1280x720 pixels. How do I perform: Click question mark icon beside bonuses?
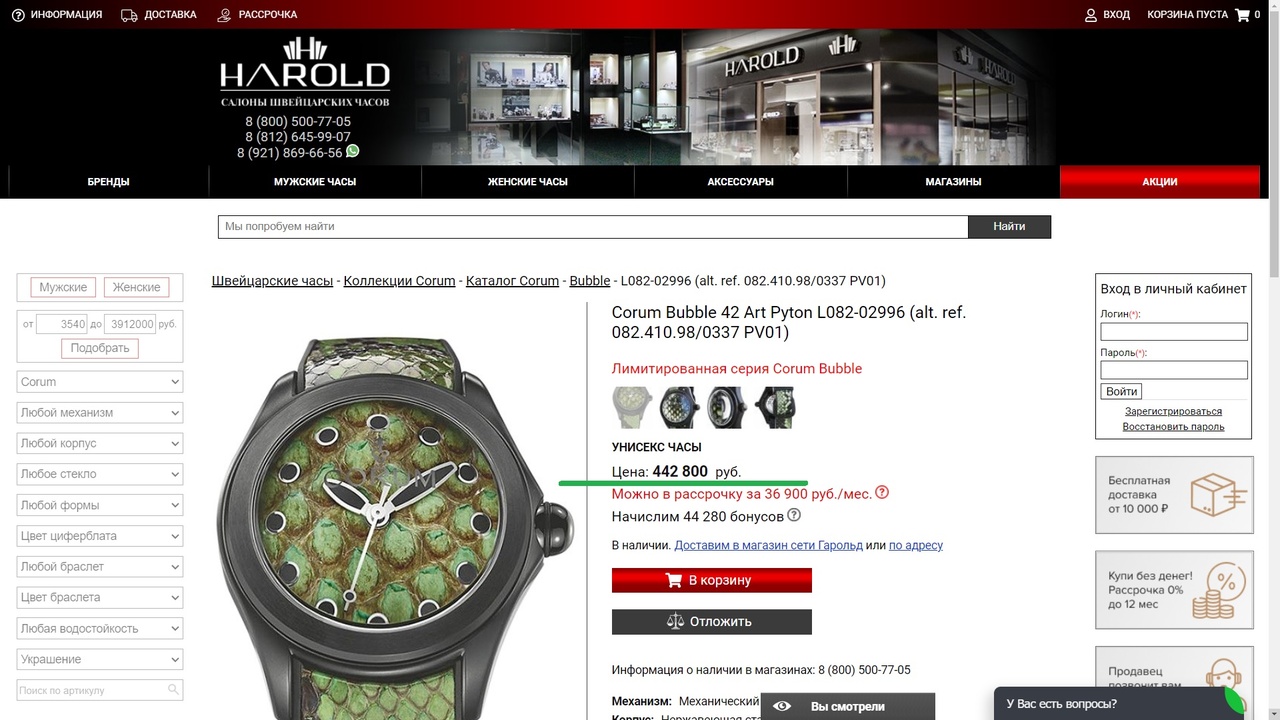pyautogui.click(x=794, y=516)
